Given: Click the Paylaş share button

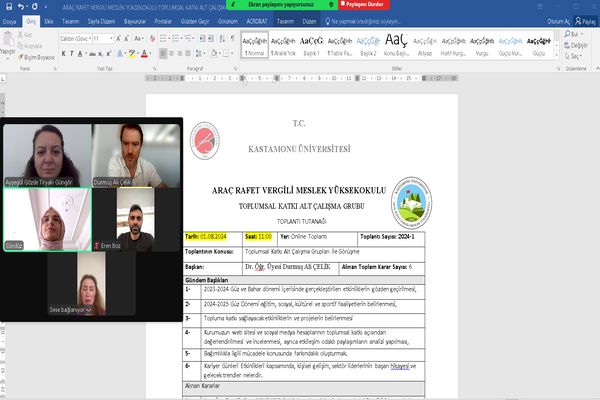Looking at the screenshot, I should pos(585,22).
